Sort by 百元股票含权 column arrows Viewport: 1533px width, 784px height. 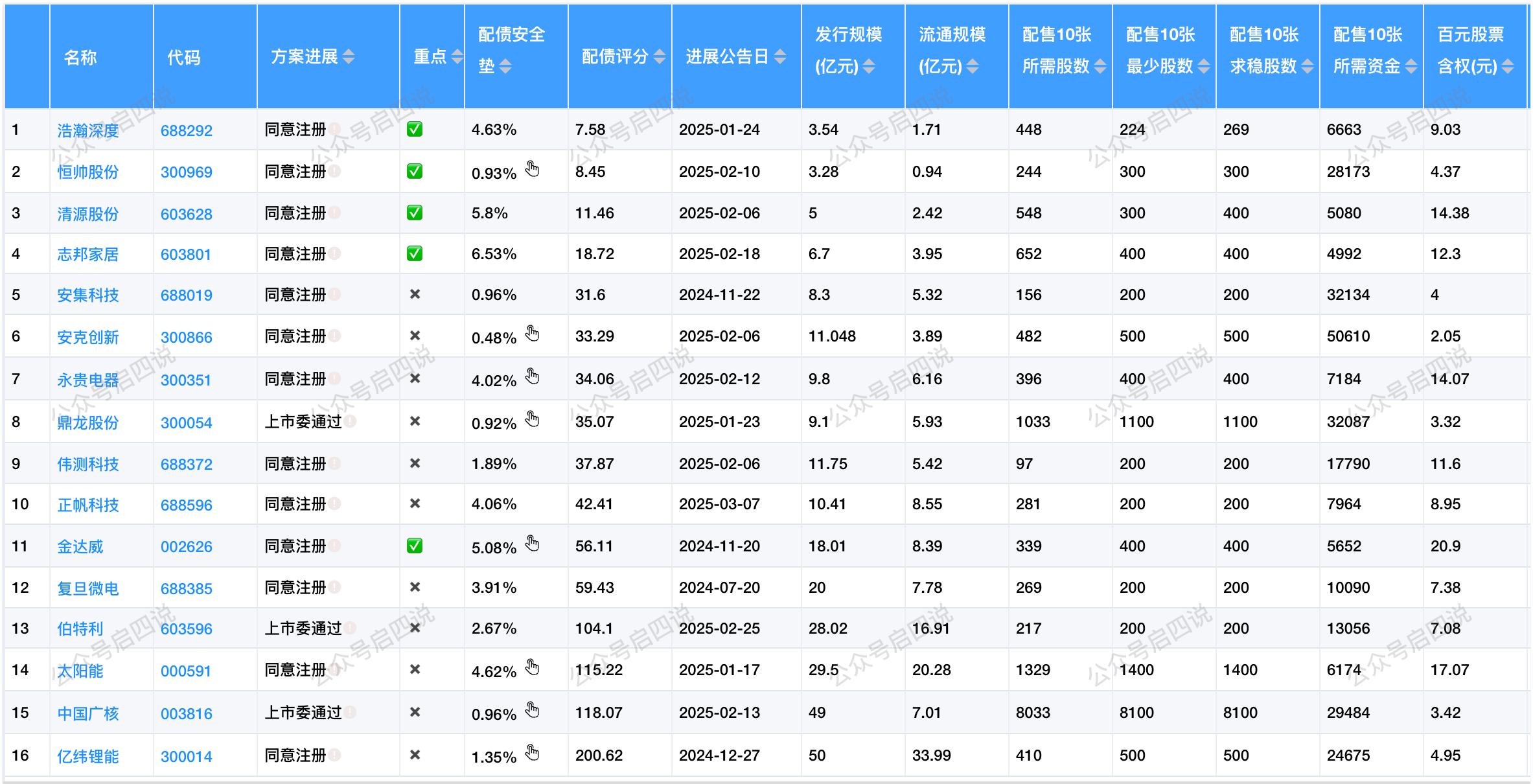click(x=1508, y=66)
